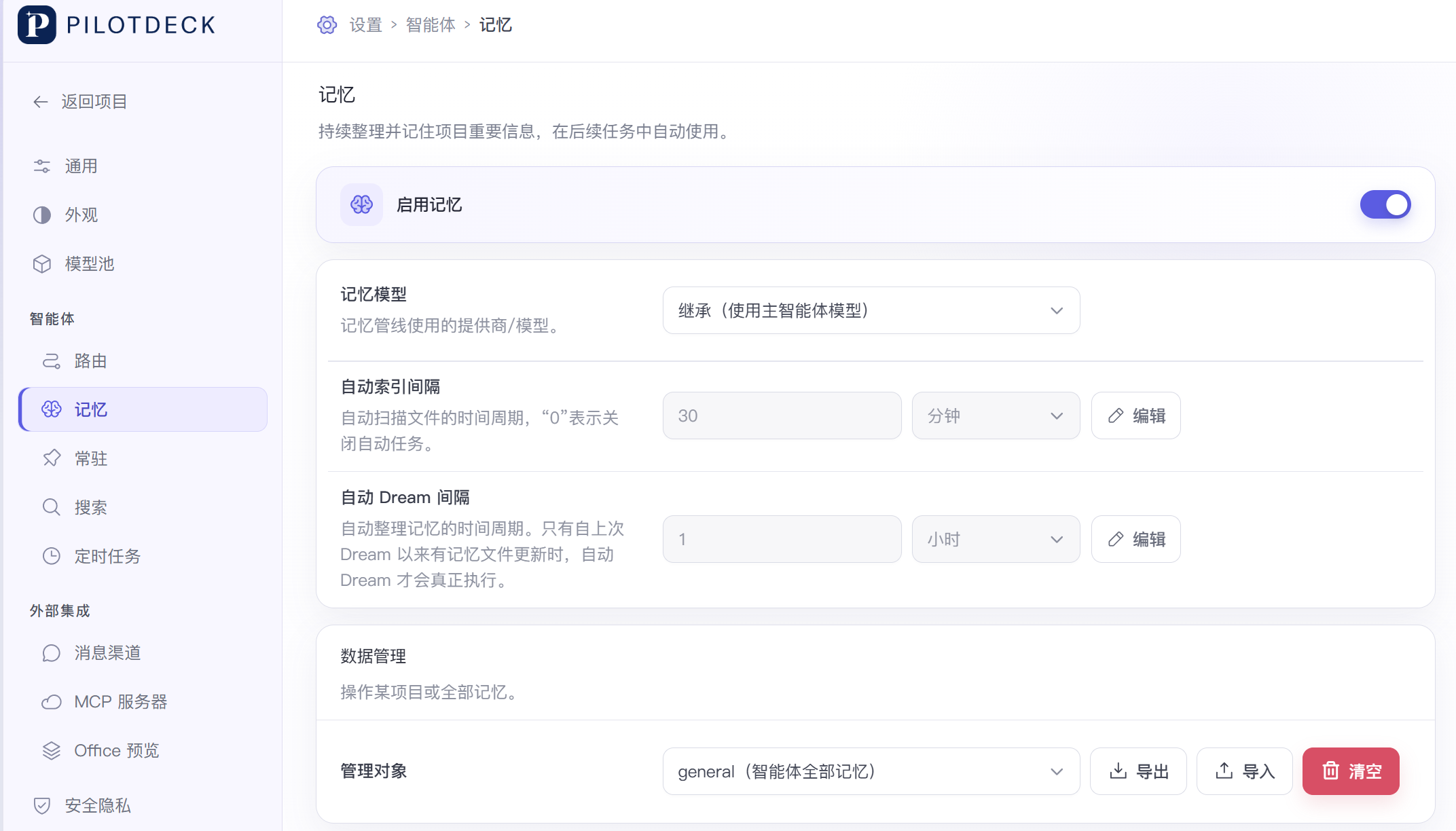Open the 管理对象 general dropdown
Image resolution: width=1456 pixels, height=831 pixels.
tap(871, 771)
